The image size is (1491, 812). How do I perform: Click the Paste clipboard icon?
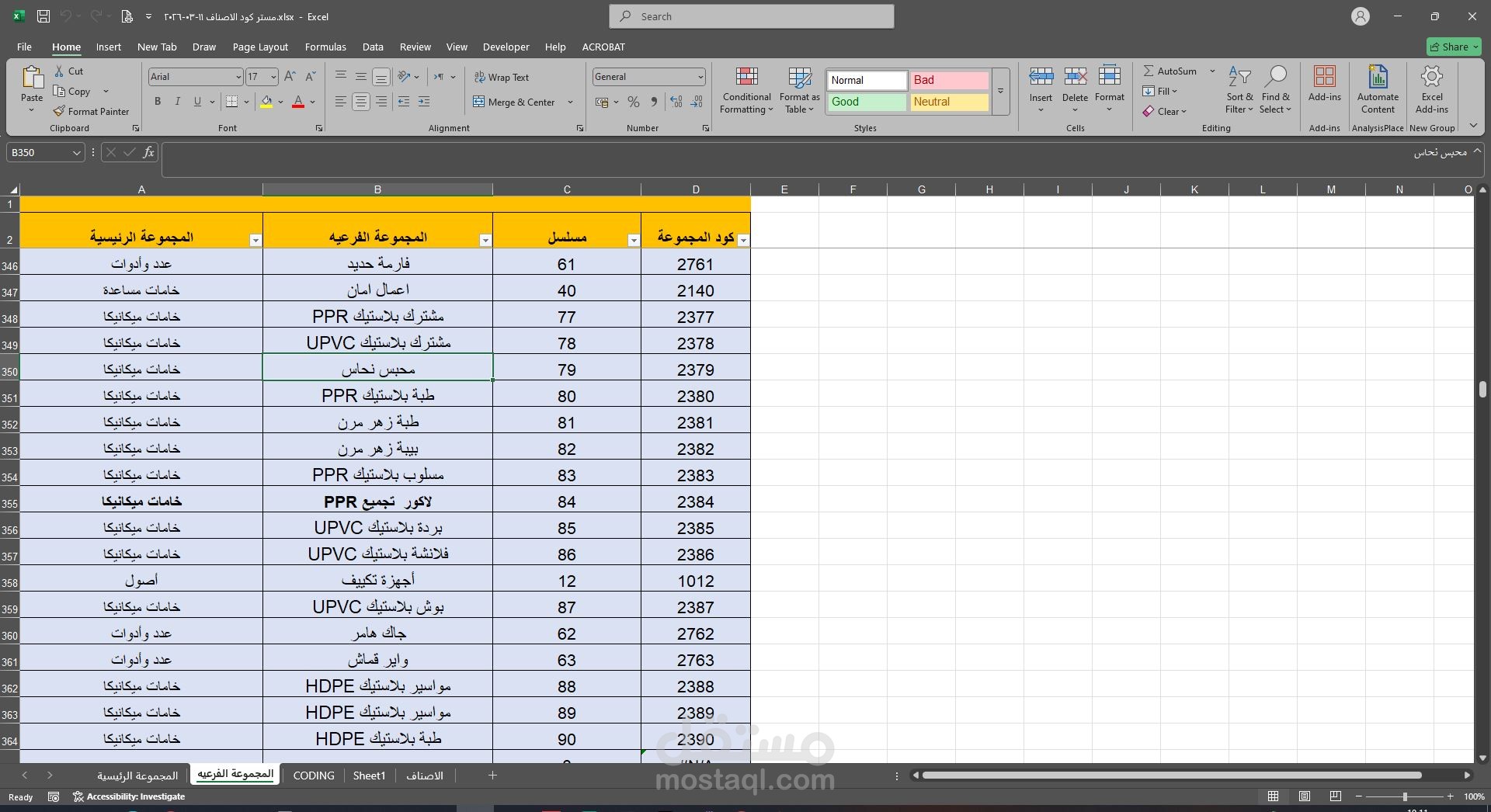(32, 78)
